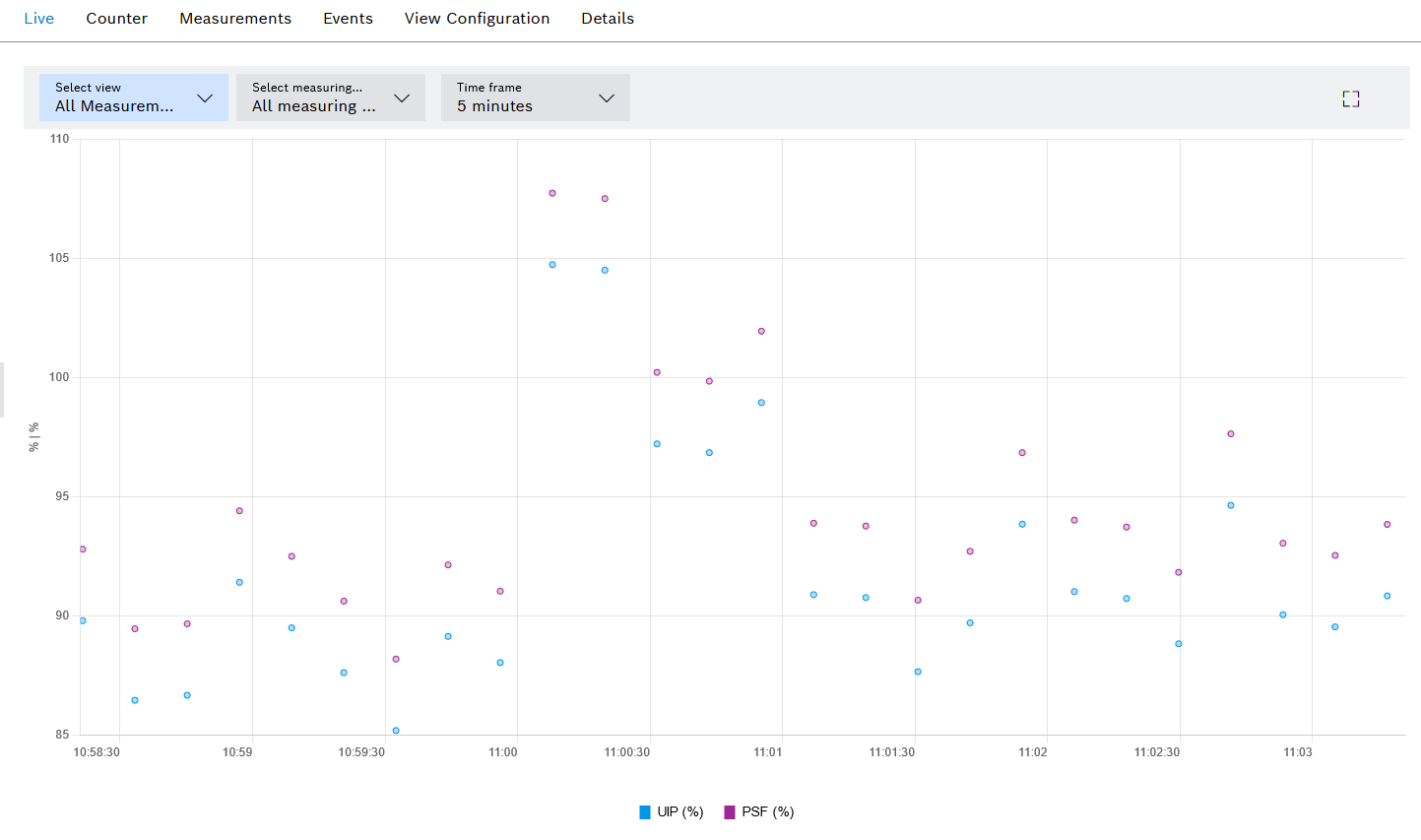This screenshot has height=840, width=1421.
Task: Open the Events tab
Action: tap(348, 19)
